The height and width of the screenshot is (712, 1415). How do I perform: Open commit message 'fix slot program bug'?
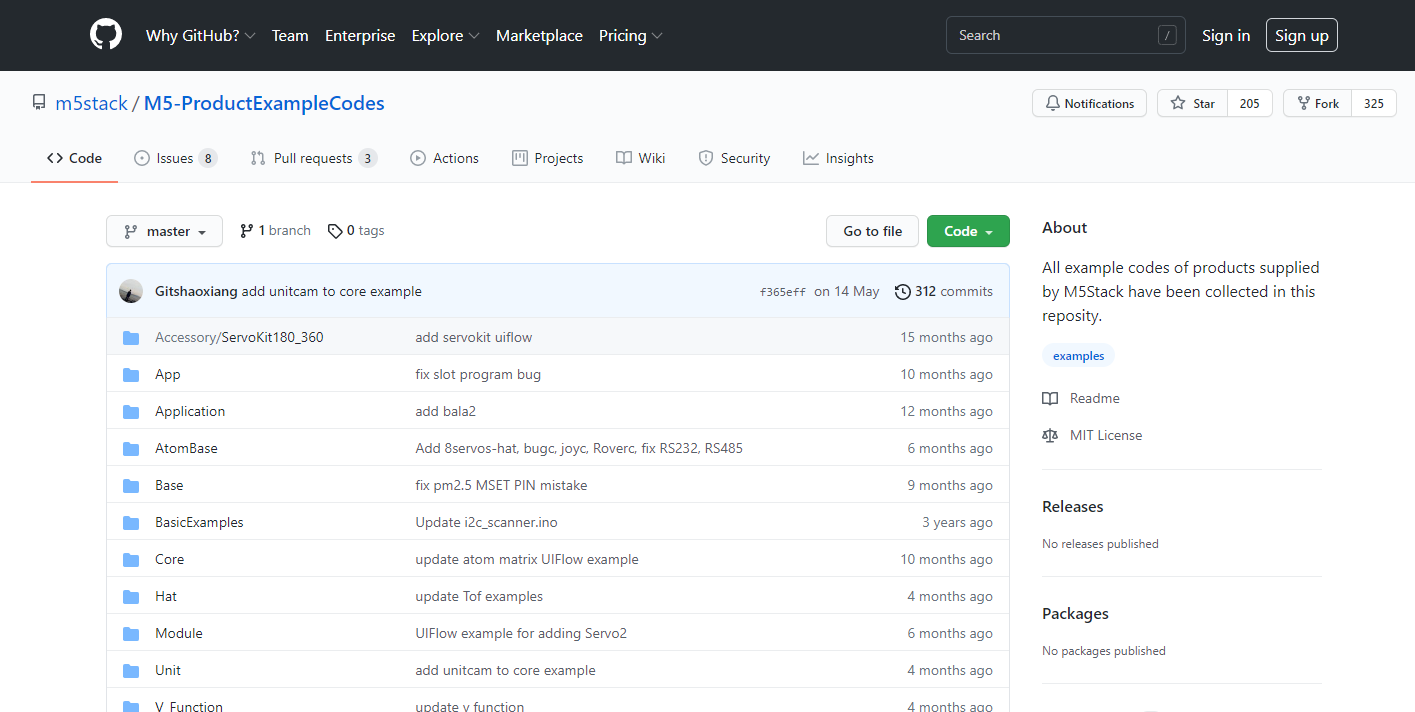coord(478,374)
